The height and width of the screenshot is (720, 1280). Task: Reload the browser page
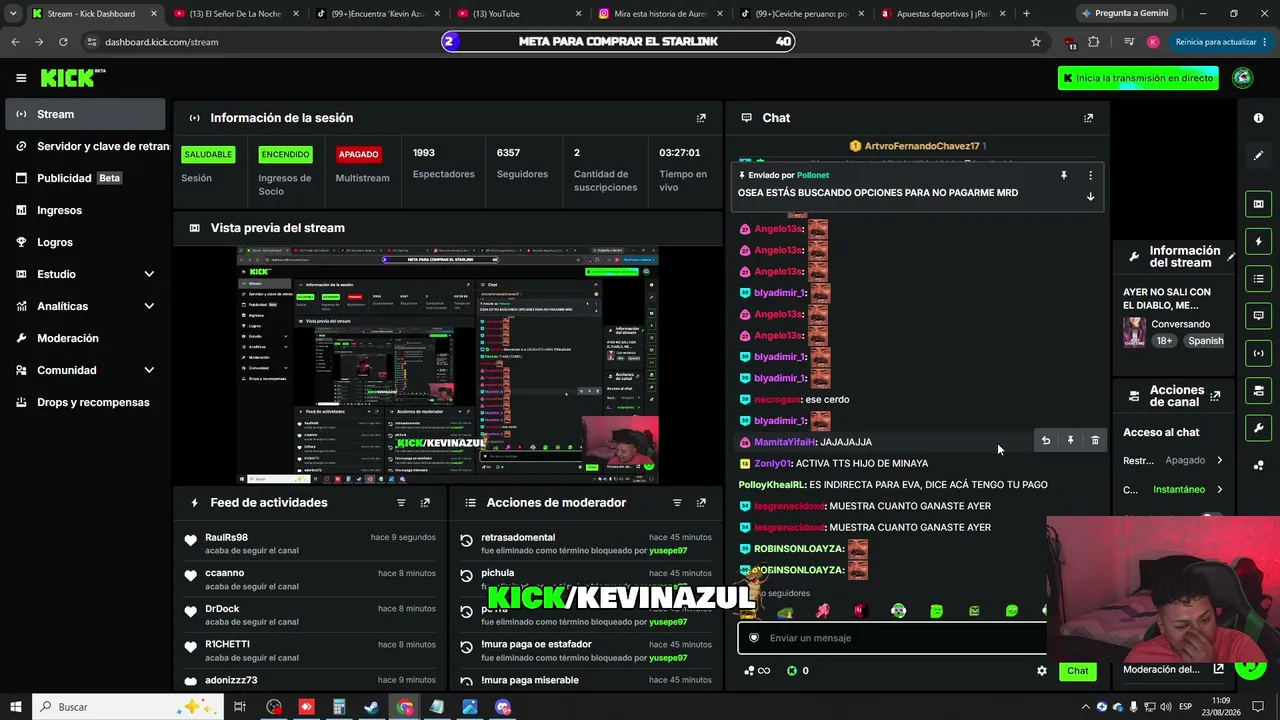pyautogui.click(x=63, y=42)
